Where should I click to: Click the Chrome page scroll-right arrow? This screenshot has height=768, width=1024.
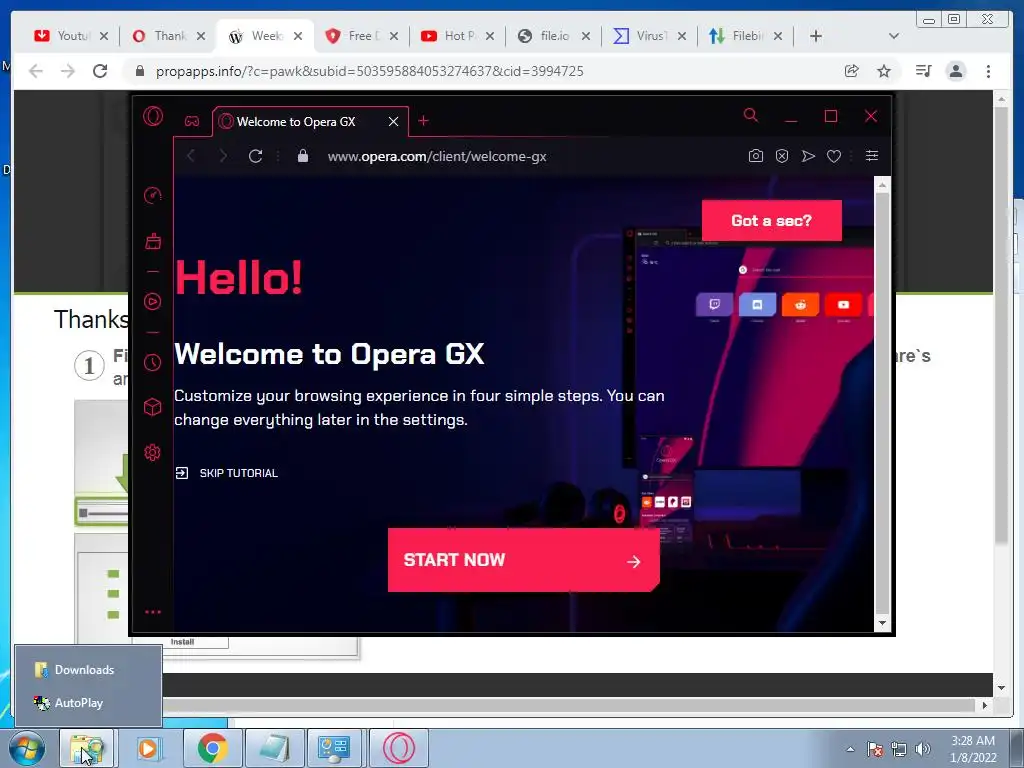pos(985,705)
